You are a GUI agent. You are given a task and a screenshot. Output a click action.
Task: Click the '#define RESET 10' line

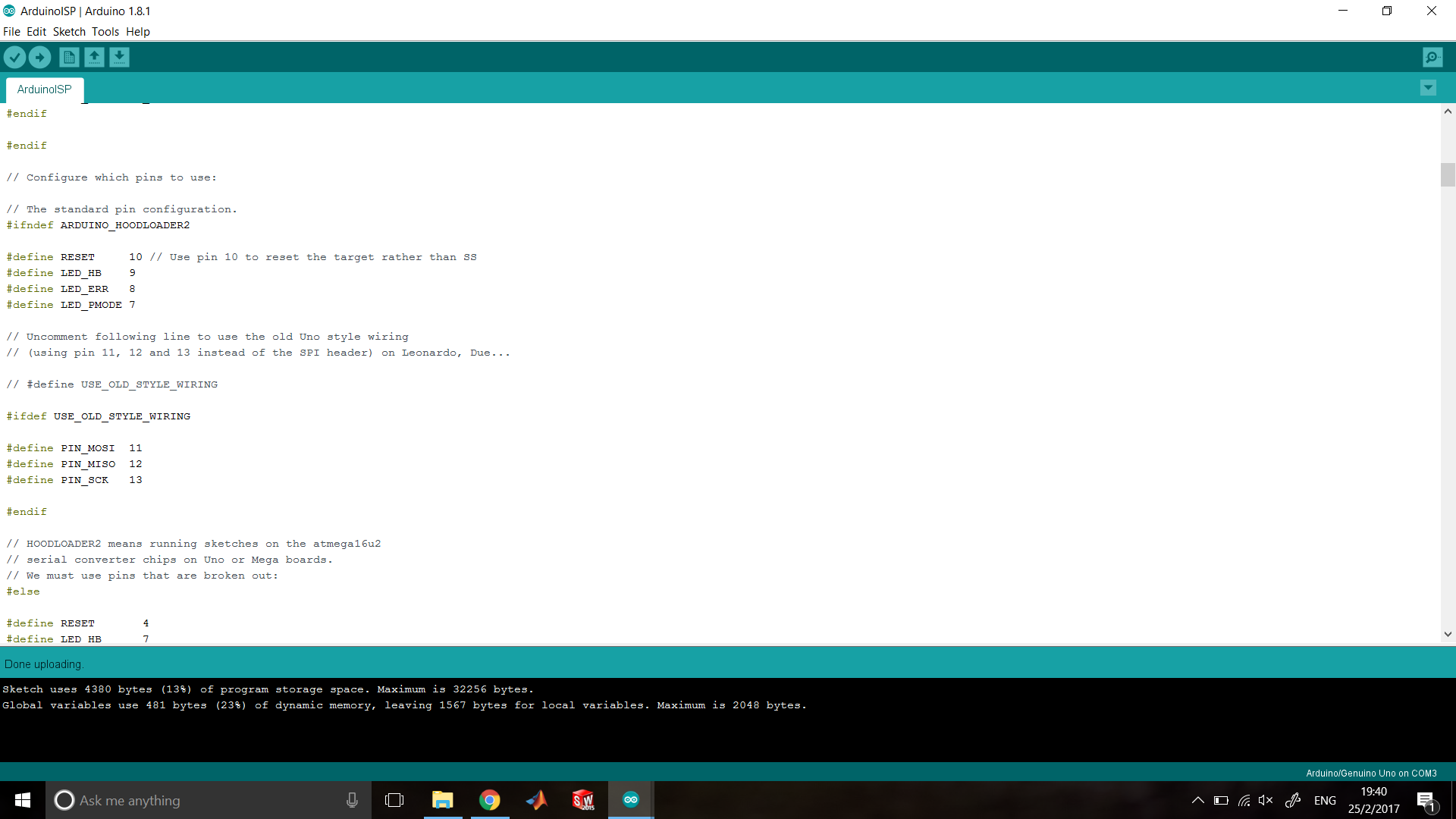pos(241,257)
